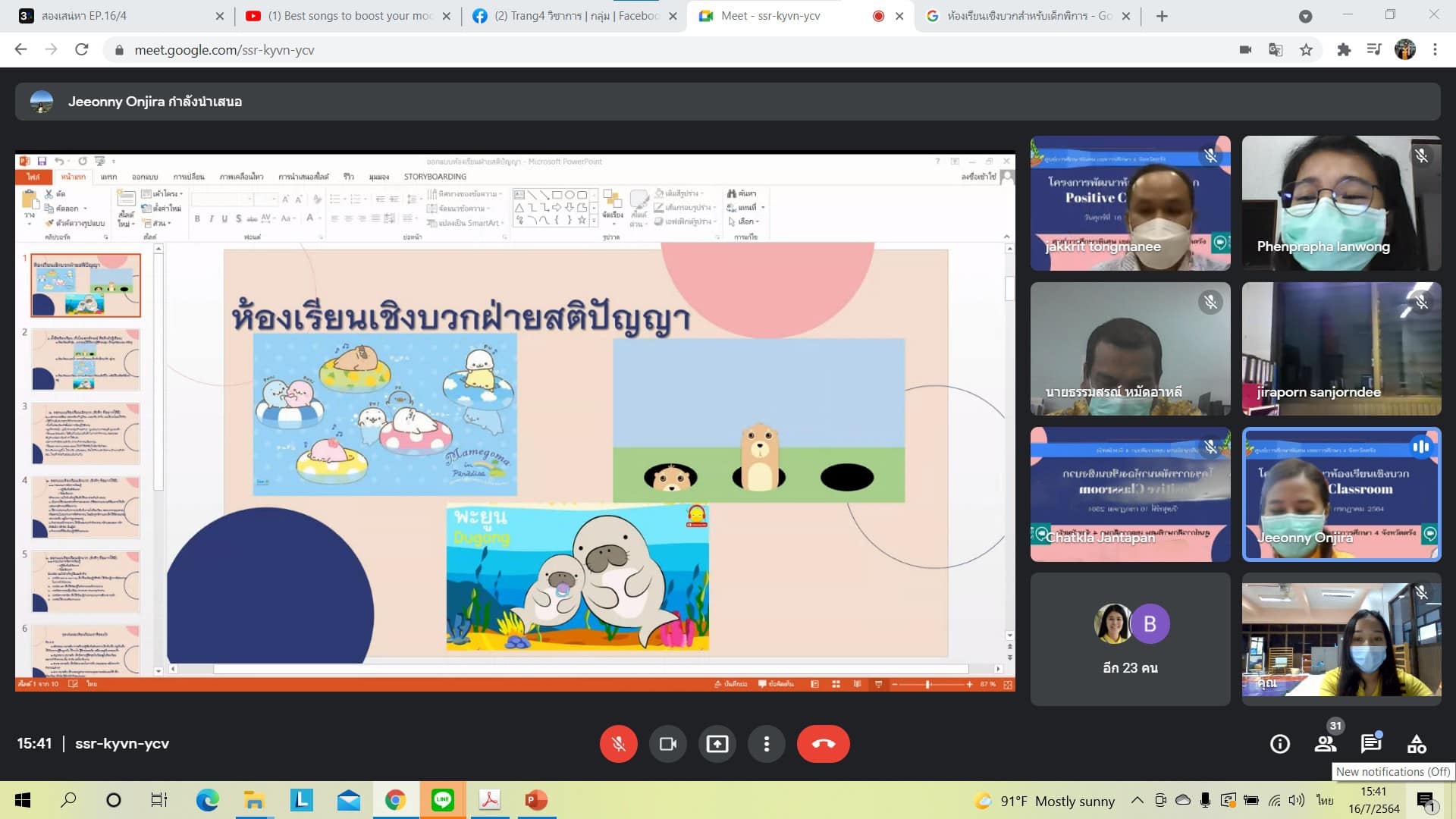
Task: Select the Phenprapha lanwong video tile
Action: coord(1341,203)
